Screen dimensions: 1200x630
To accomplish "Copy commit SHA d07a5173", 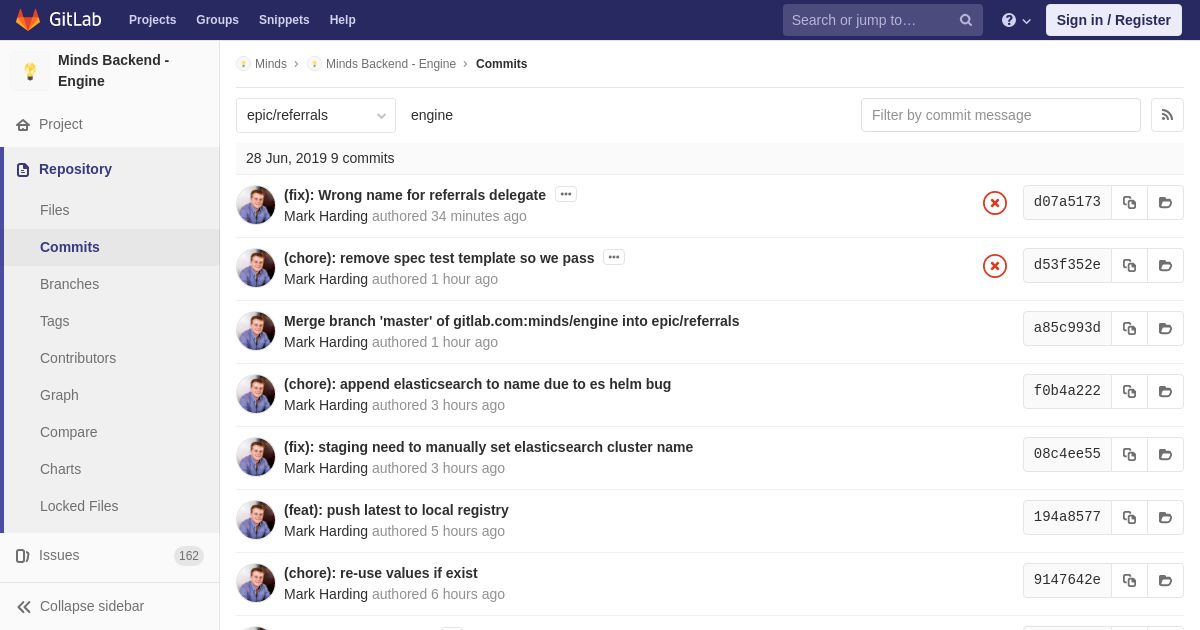I will (1129, 202).
